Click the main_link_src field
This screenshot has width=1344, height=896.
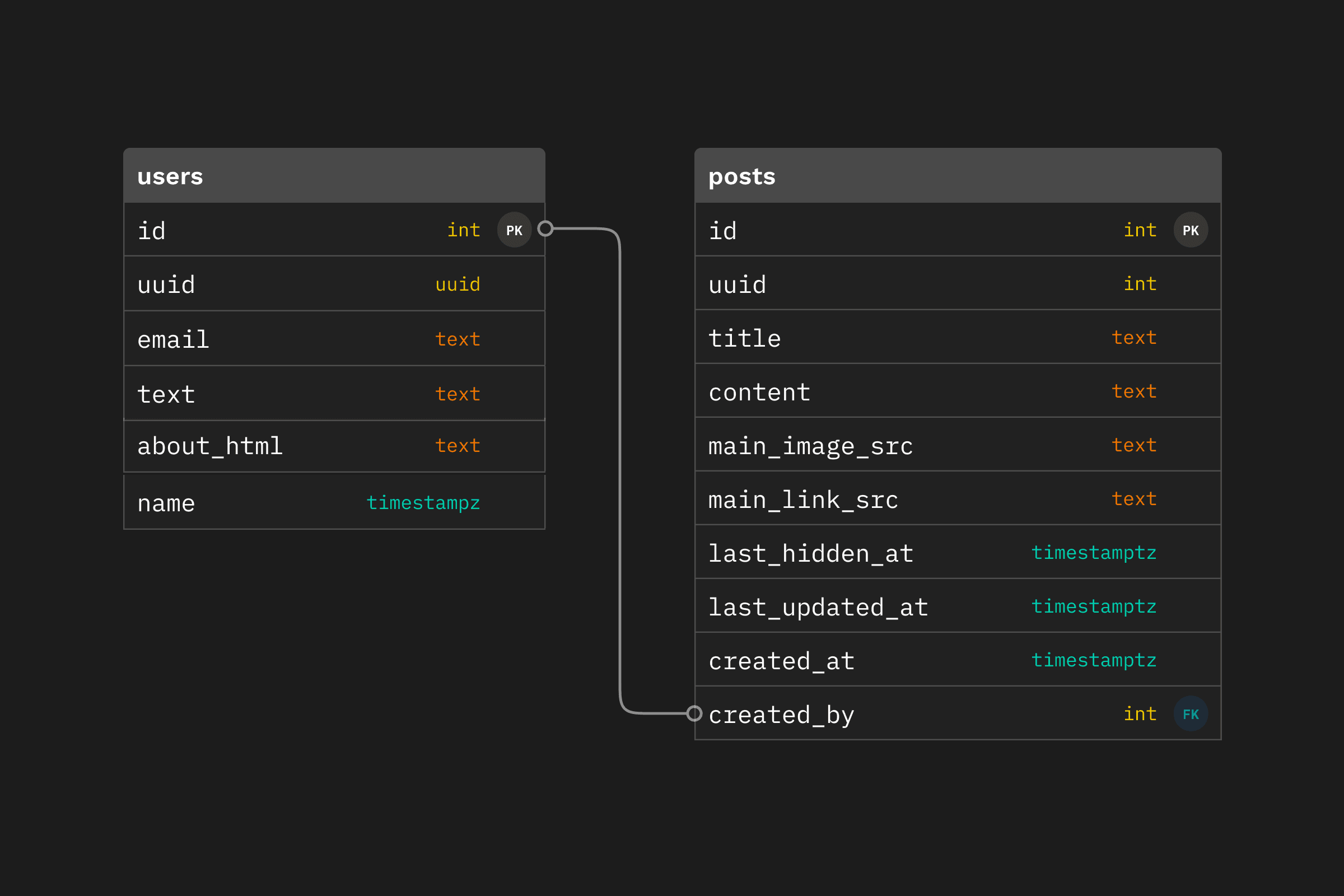(x=802, y=500)
